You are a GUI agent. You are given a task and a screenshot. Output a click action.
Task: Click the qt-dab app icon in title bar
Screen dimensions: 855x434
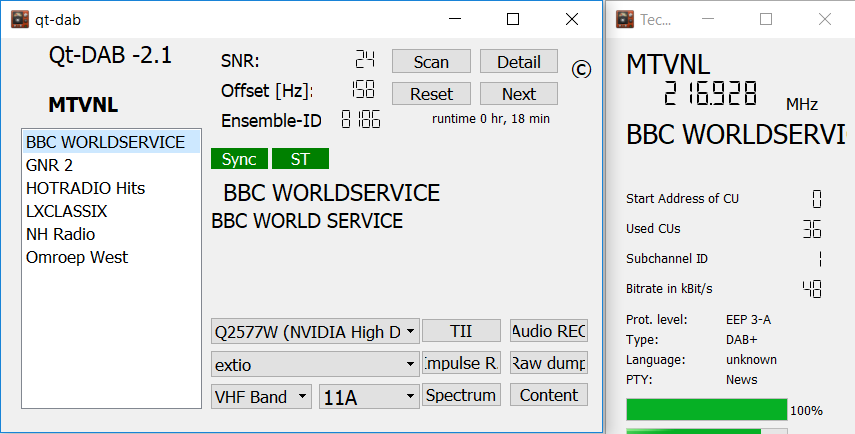click(x=20, y=19)
